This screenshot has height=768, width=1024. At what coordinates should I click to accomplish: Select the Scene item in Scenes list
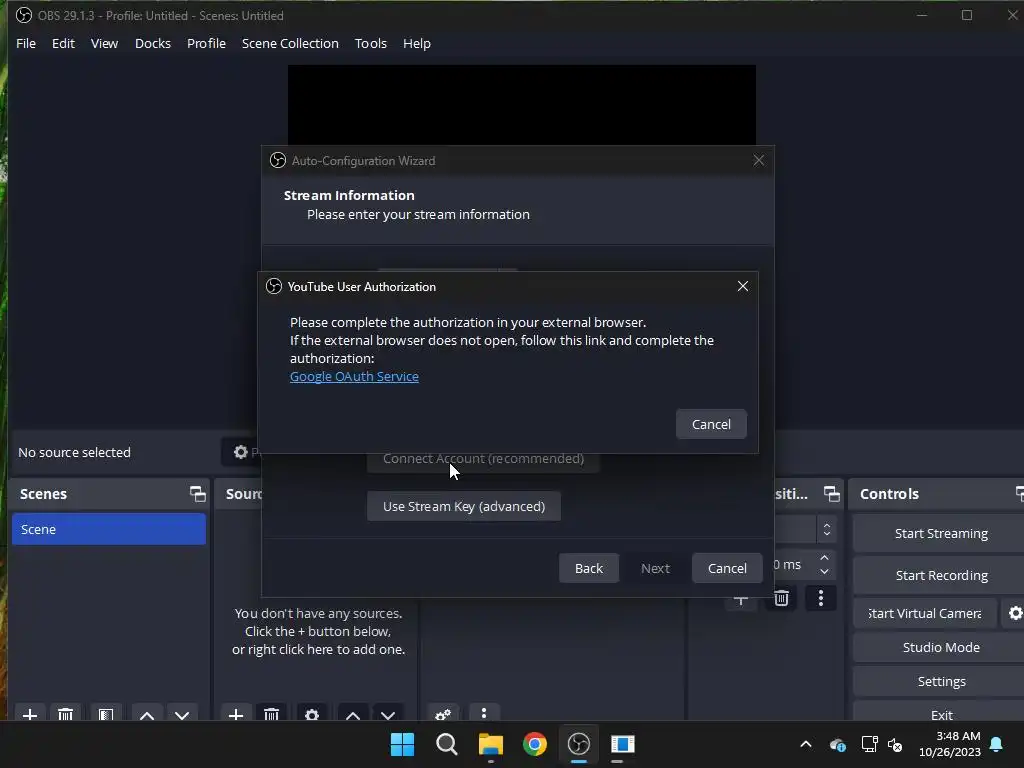(x=108, y=529)
